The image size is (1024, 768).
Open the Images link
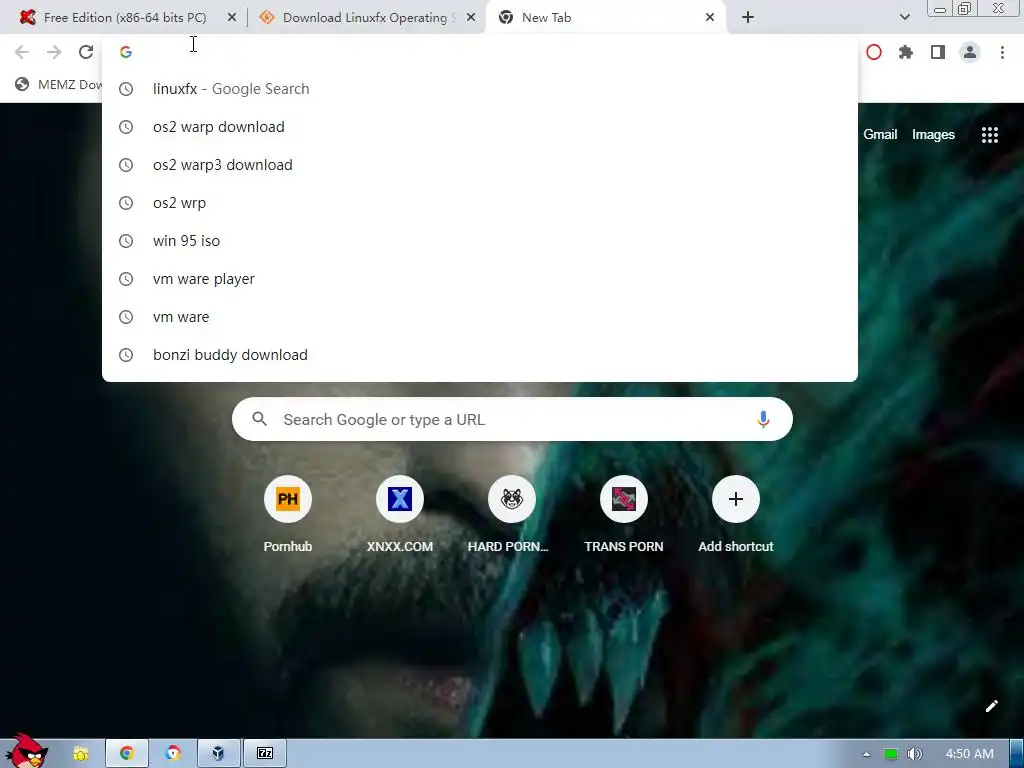tap(933, 135)
